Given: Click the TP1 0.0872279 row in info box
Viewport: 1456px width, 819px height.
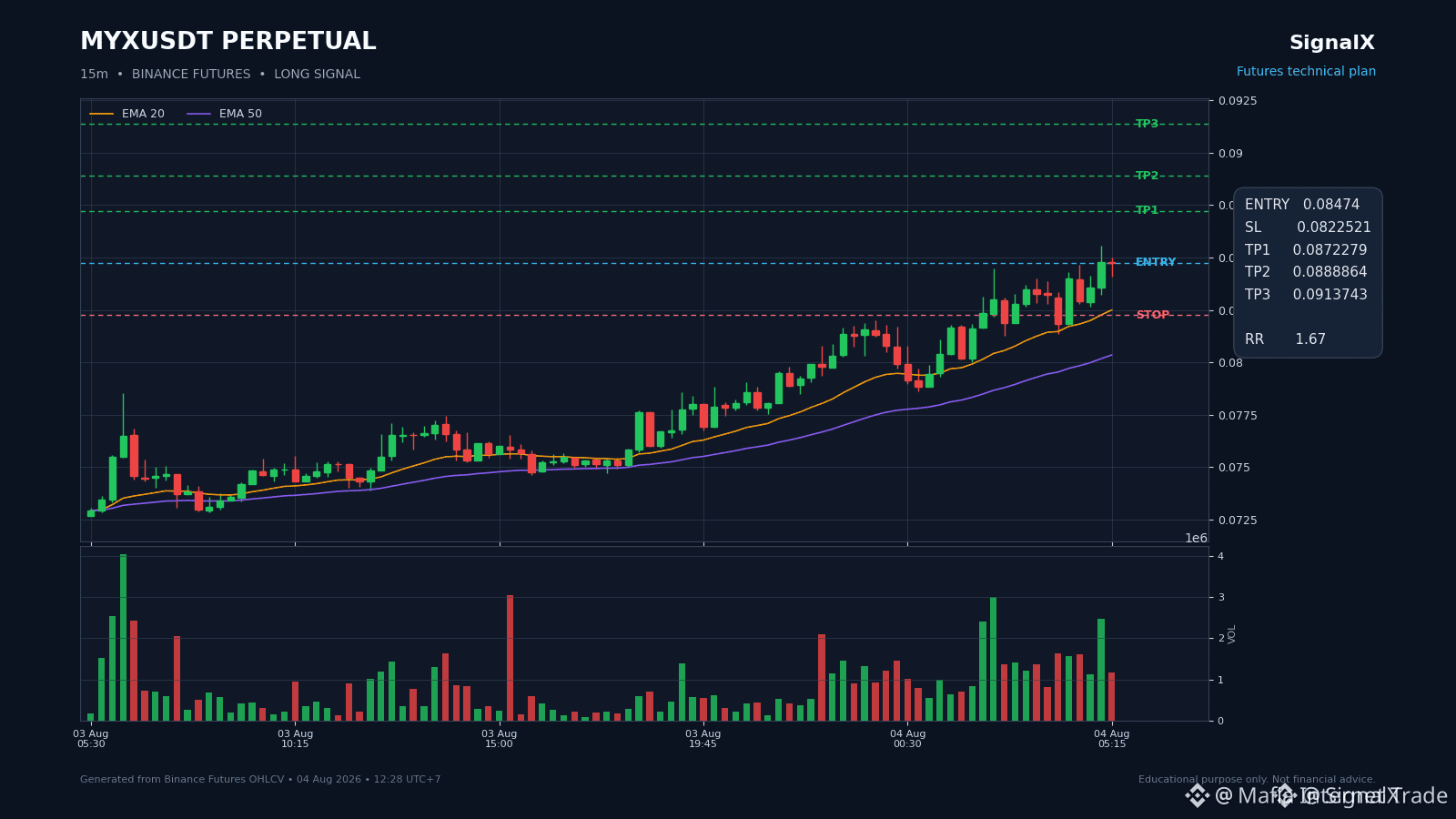Looking at the screenshot, I should tap(1306, 250).
